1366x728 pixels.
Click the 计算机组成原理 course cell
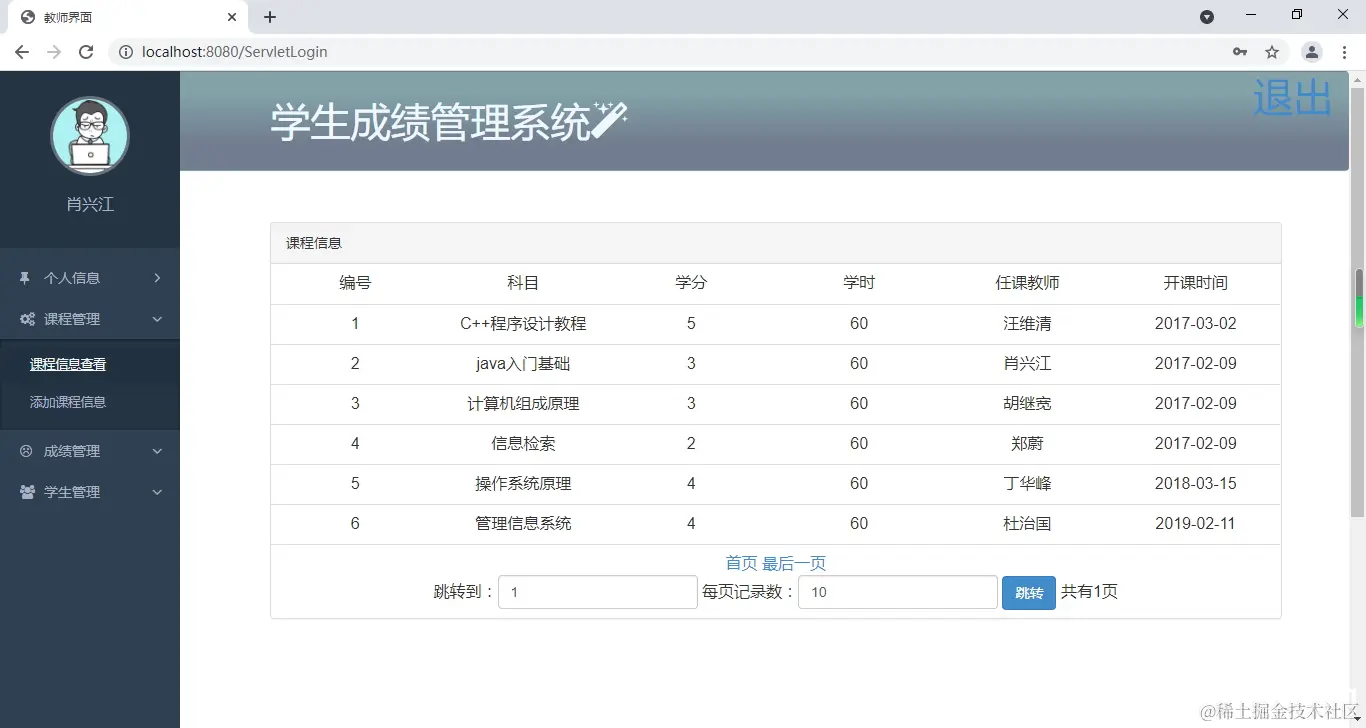(x=523, y=404)
